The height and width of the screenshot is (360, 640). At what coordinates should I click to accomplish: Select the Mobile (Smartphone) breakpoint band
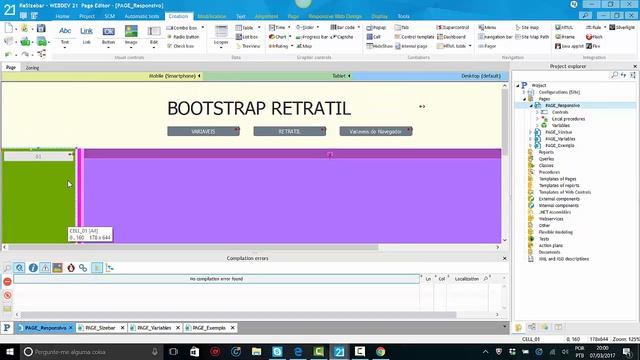pos(102,76)
